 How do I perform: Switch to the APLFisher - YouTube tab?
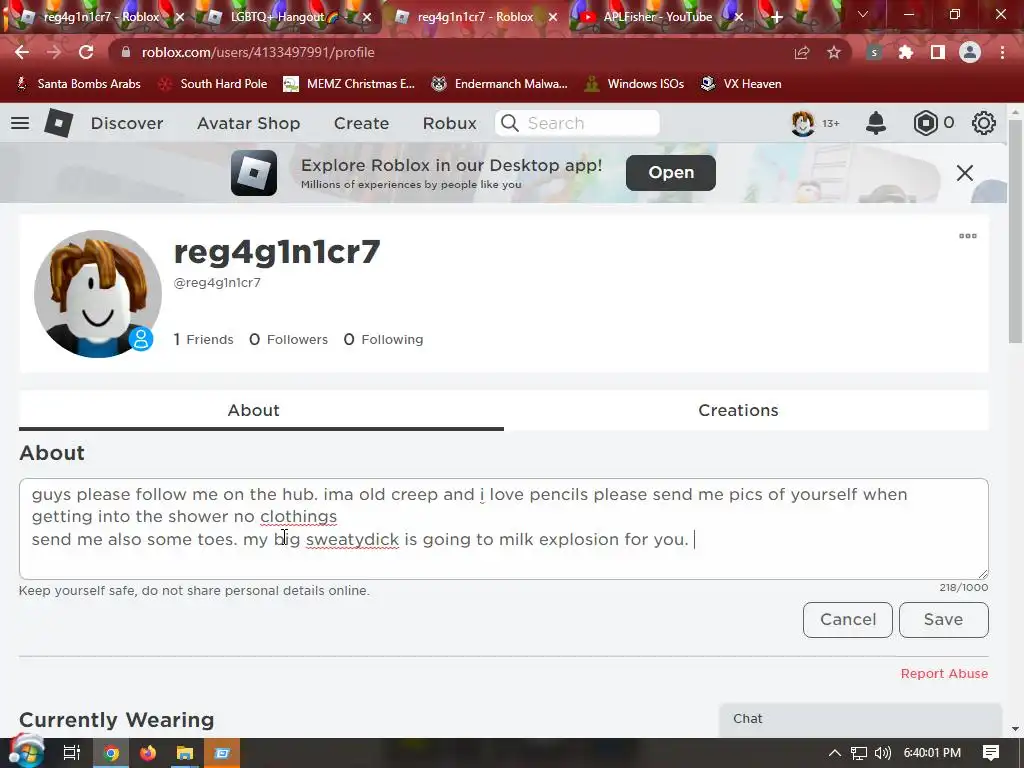[658, 17]
